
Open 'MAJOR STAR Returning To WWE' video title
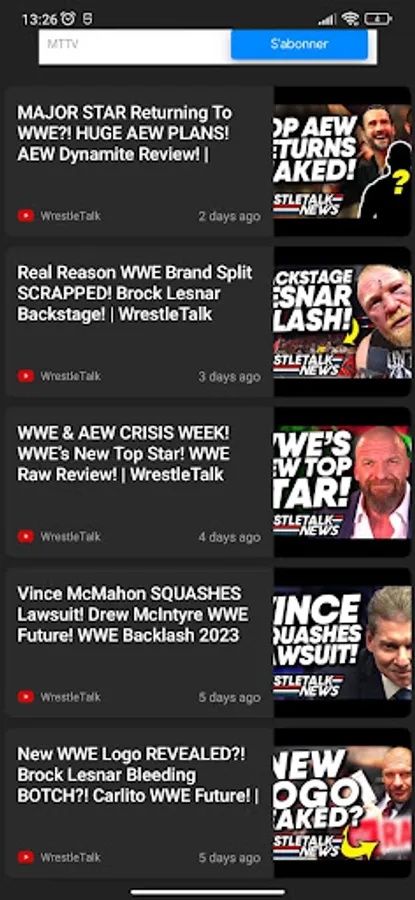click(125, 133)
